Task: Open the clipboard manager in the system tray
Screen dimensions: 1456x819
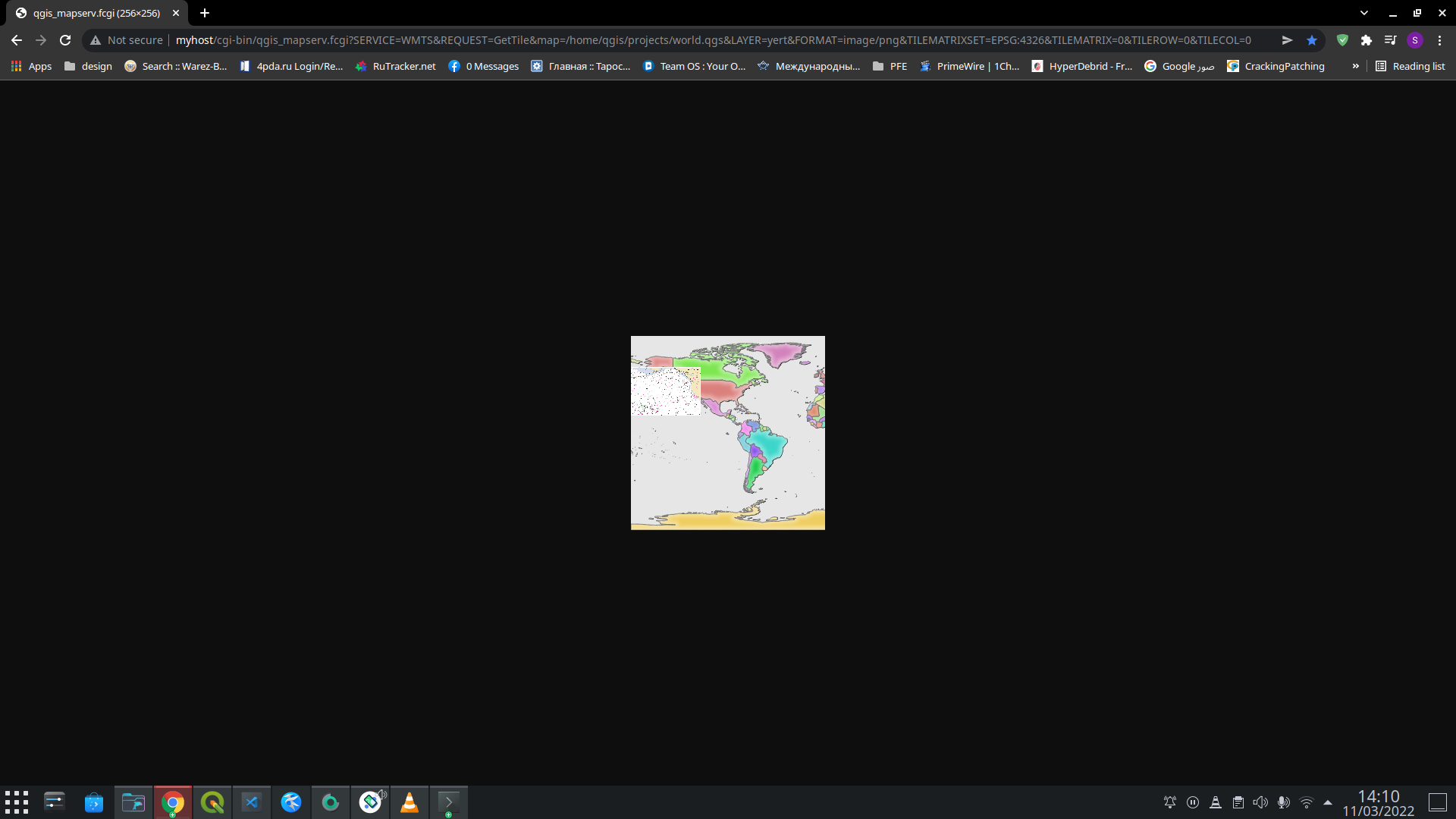Action: (x=1238, y=802)
